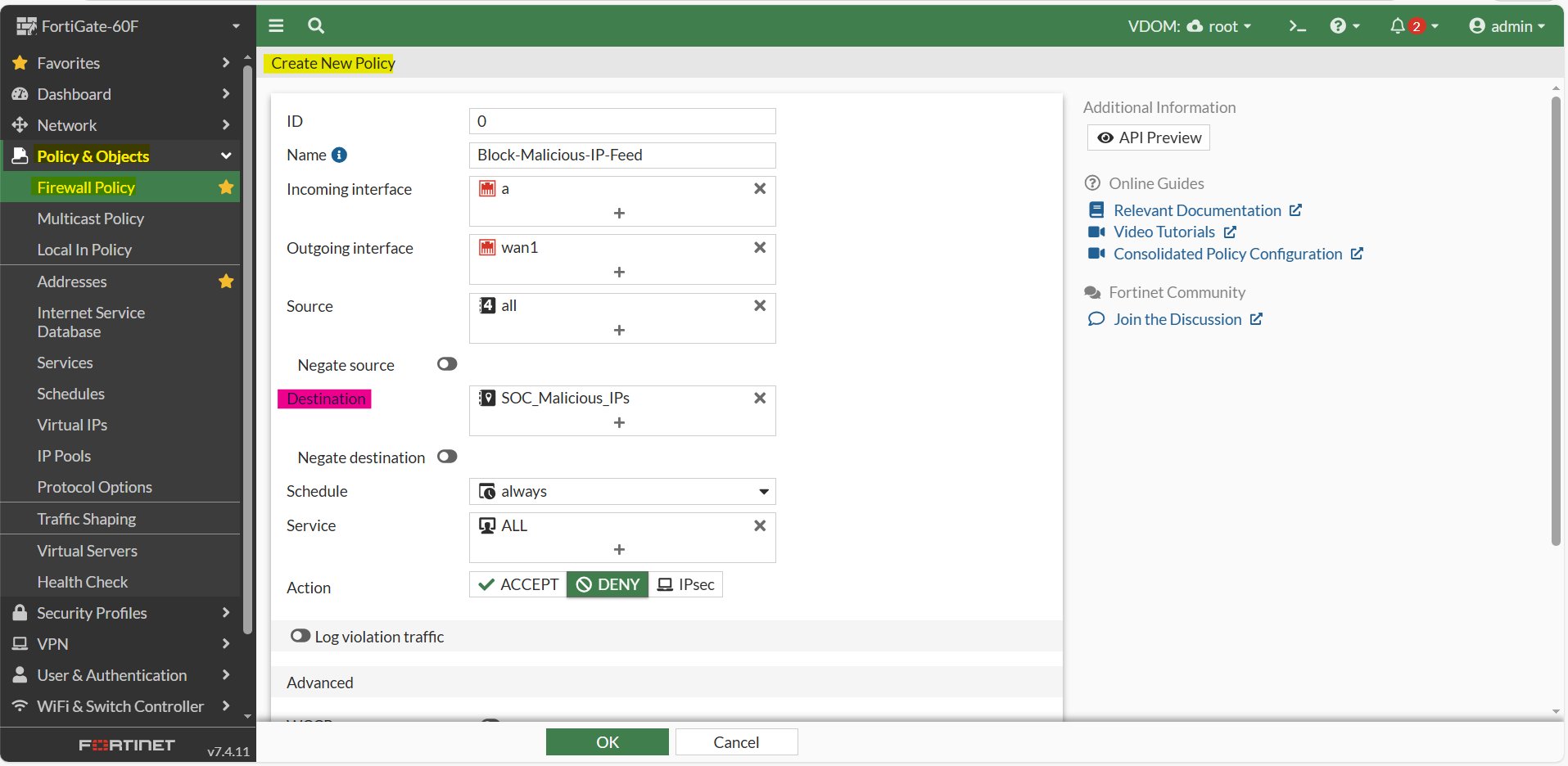
Task: Remove SOC_Malicious_IPs from Destination
Action: 760,398
